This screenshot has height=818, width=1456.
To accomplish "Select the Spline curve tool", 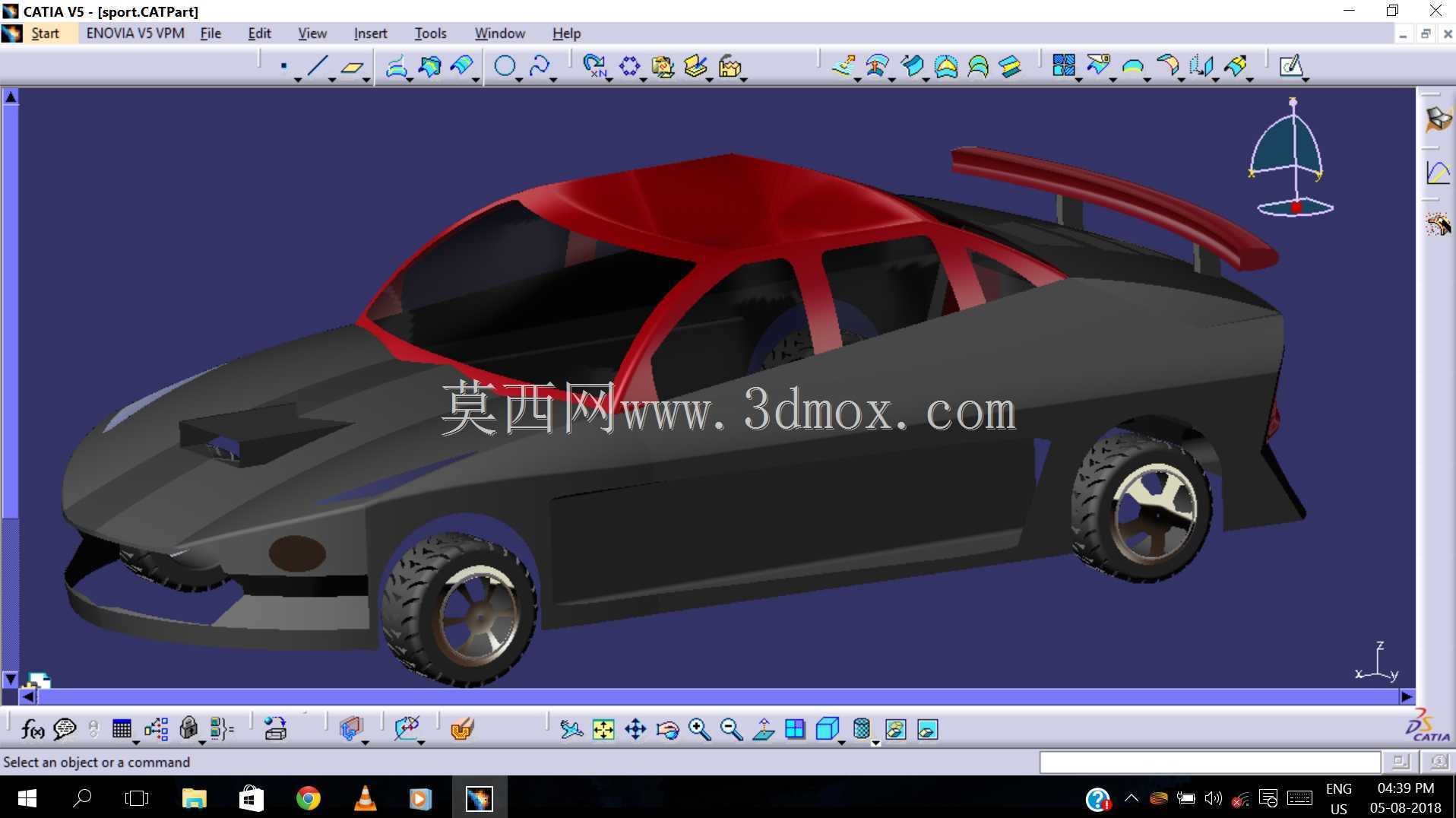I will (x=540, y=66).
